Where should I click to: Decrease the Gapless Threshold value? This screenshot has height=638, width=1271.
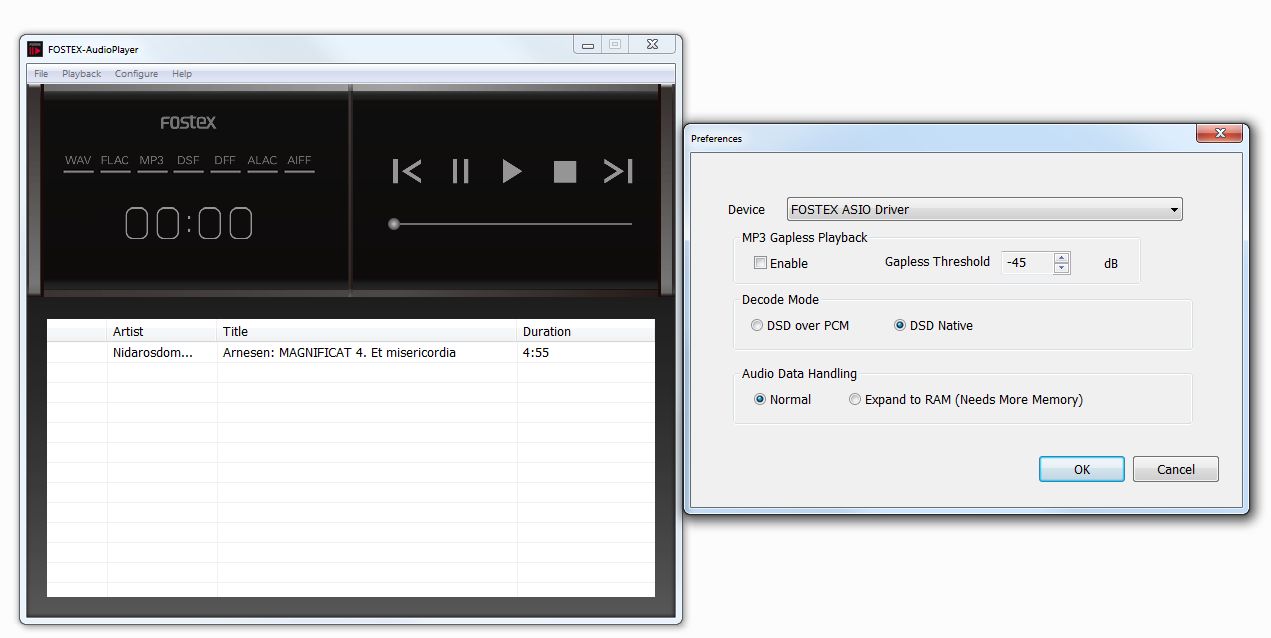1062,268
